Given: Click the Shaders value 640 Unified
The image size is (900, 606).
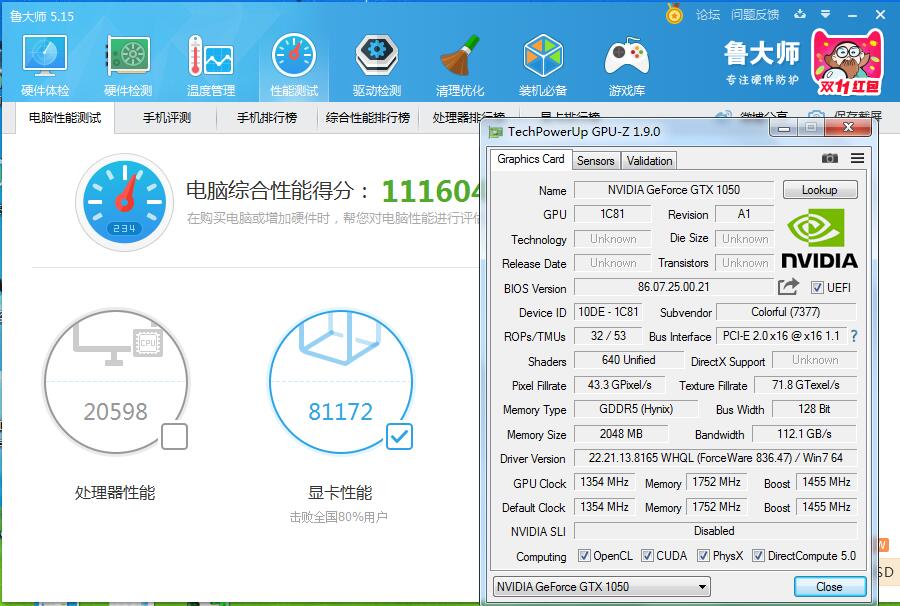Looking at the screenshot, I should tap(629, 360).
